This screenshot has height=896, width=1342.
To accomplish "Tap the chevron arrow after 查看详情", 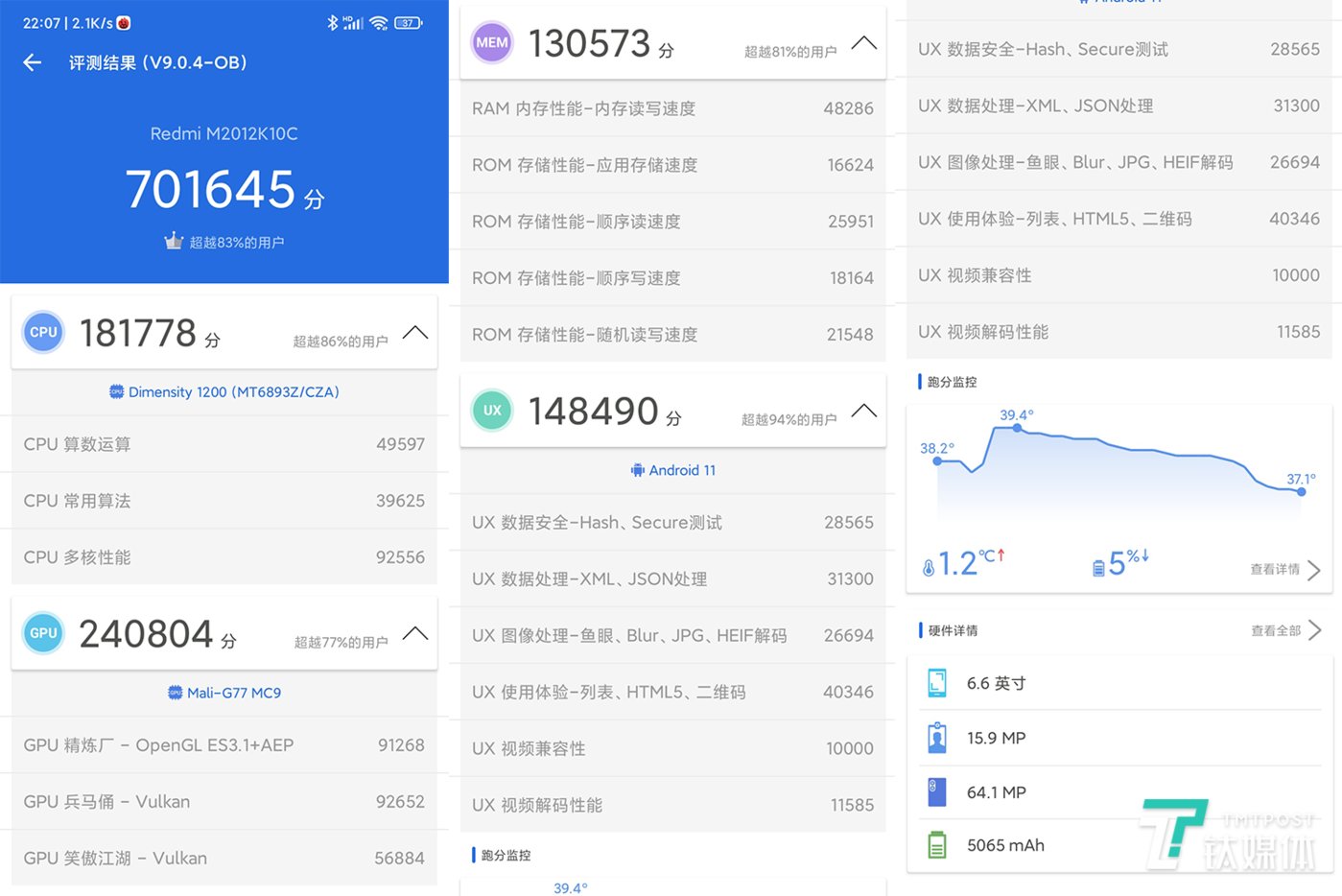I will pos(1314,570).
